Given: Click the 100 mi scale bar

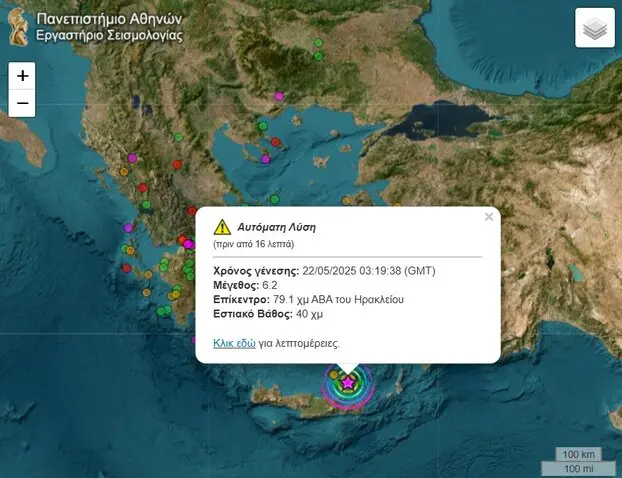Looking at the screenshot, I should coord(577,468).
